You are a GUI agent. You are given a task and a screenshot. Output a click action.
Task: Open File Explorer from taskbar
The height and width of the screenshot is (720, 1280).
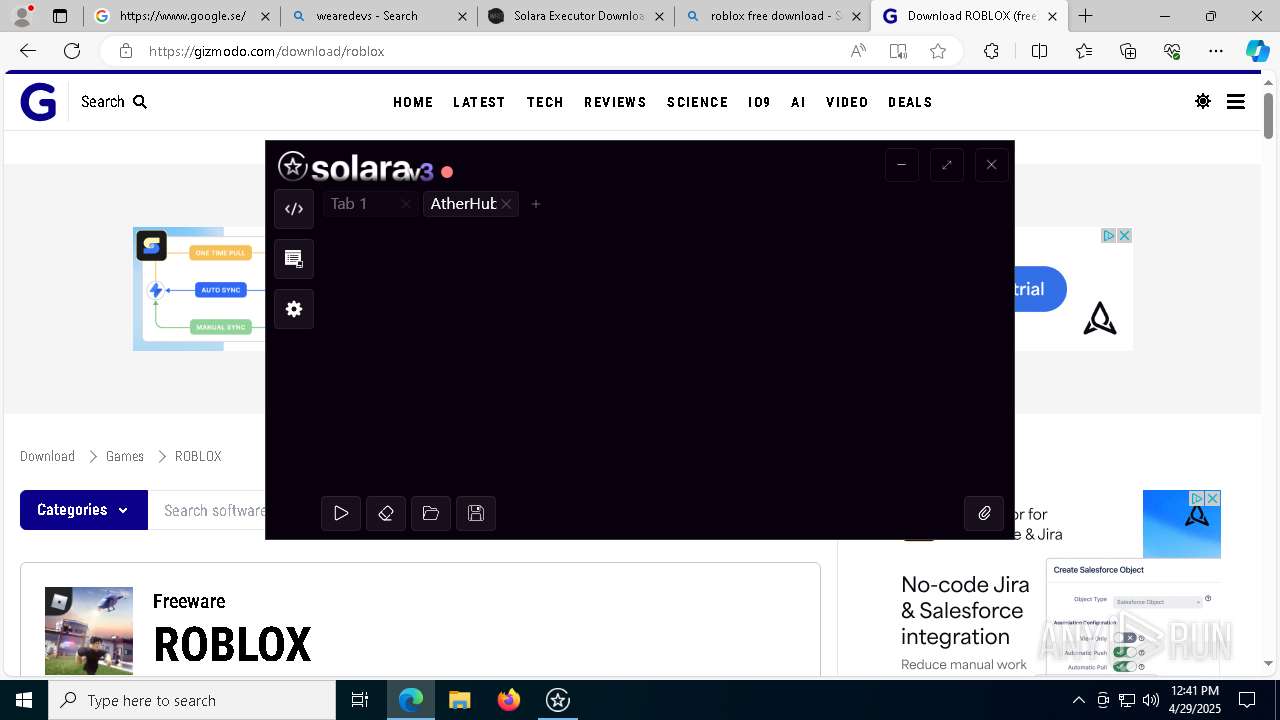click(459, 700)
